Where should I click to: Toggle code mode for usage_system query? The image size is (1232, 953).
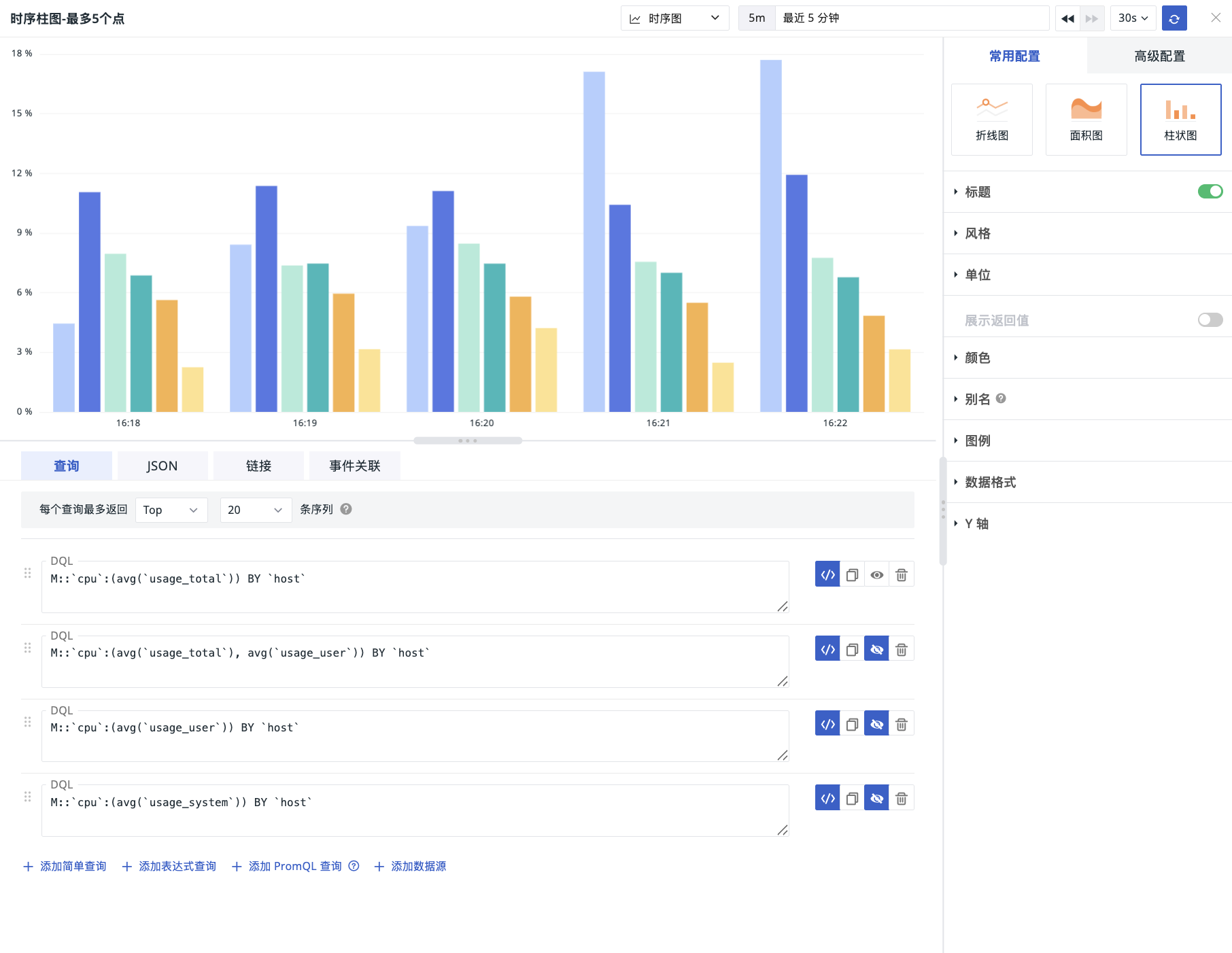tap(827, 799)
